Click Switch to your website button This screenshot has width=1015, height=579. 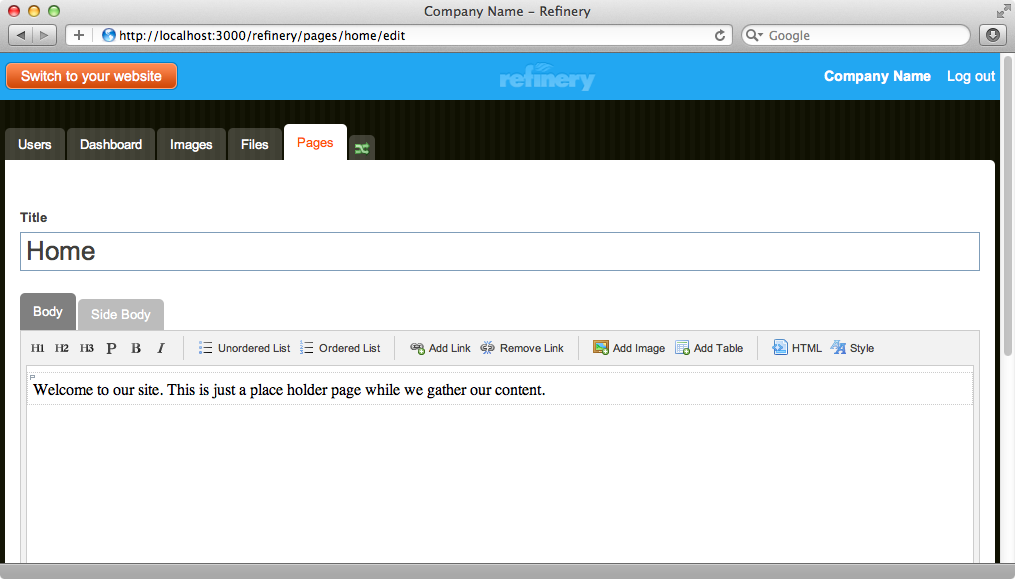click(x=91, y=76)
